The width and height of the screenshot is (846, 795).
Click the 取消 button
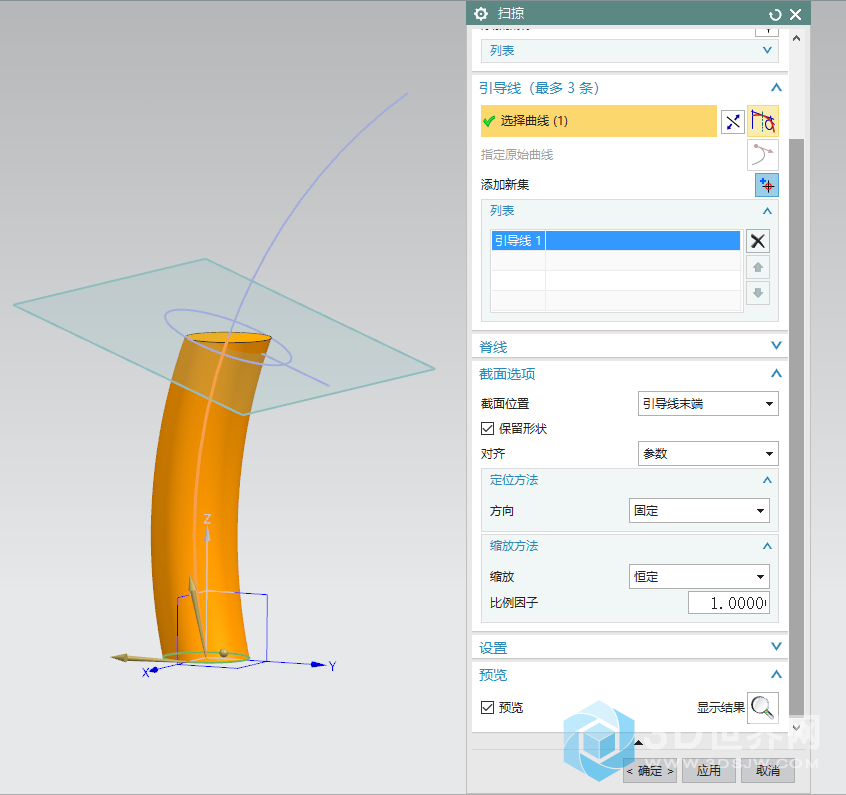tap(768, 771)
